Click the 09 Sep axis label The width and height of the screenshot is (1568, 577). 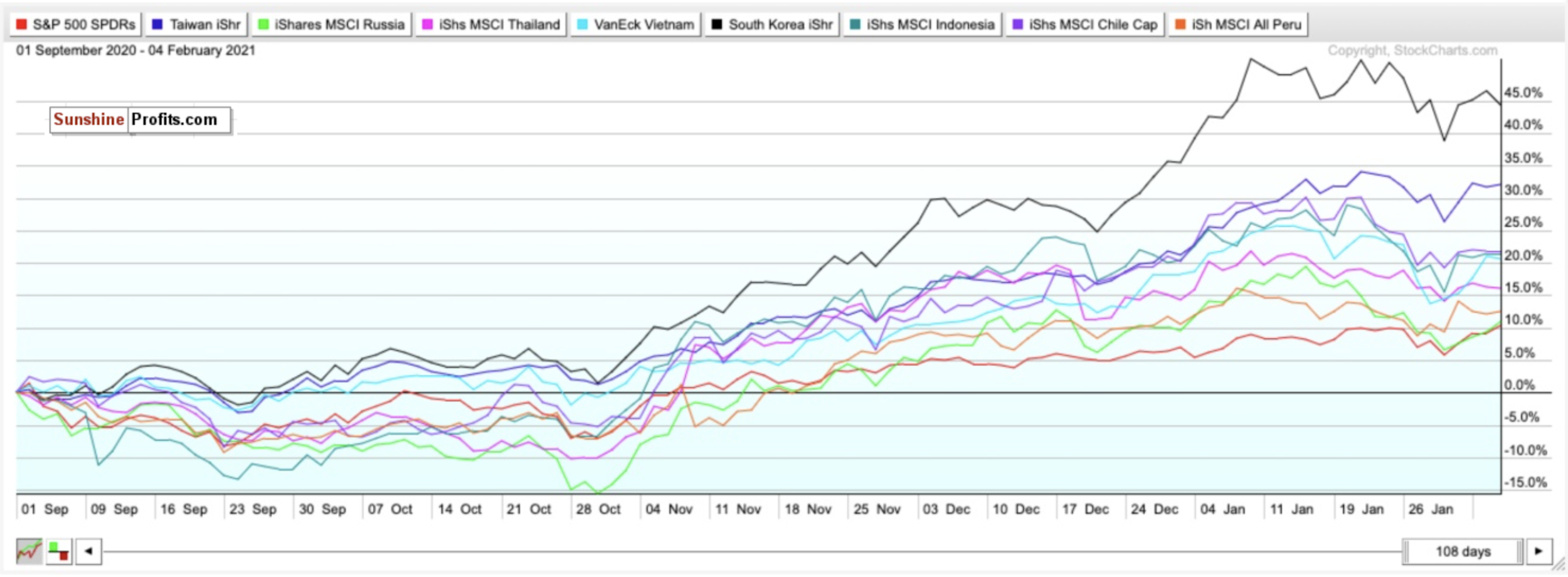click(114, 509)
